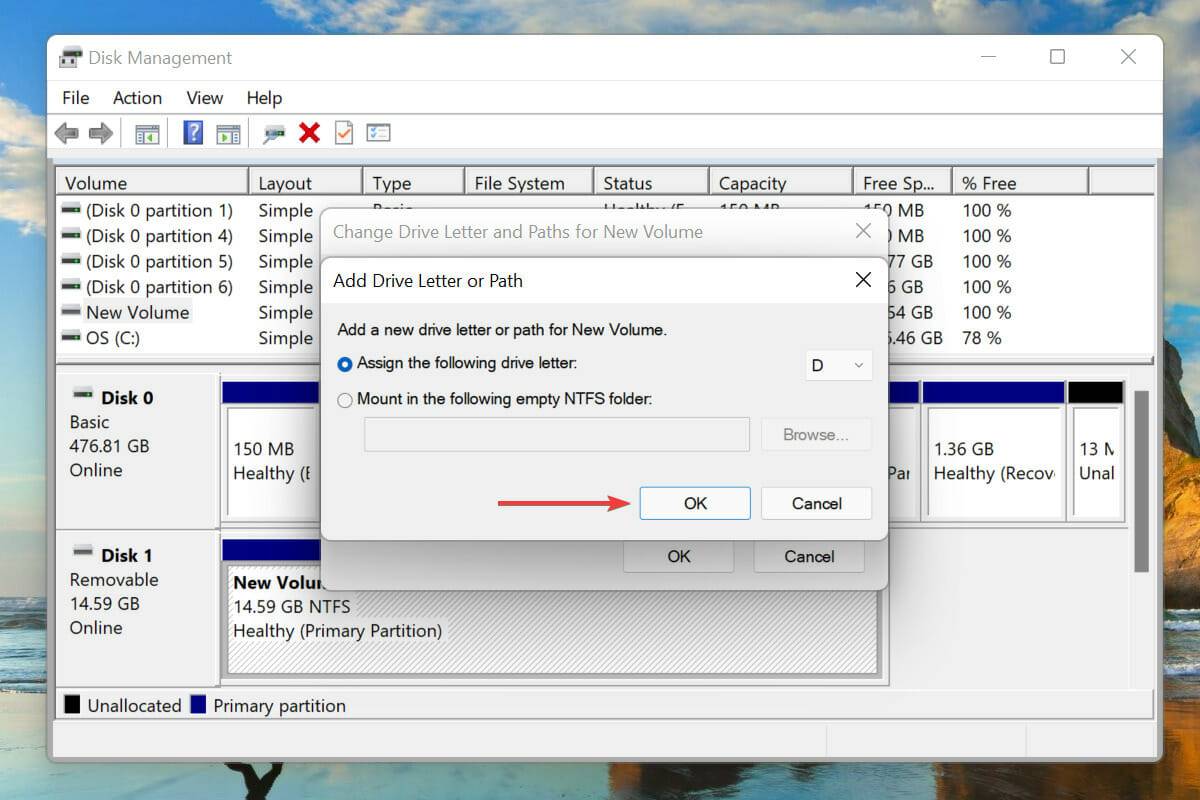Sort by the Volume column header
The image size is (1200, 800).
pos(152,183)
